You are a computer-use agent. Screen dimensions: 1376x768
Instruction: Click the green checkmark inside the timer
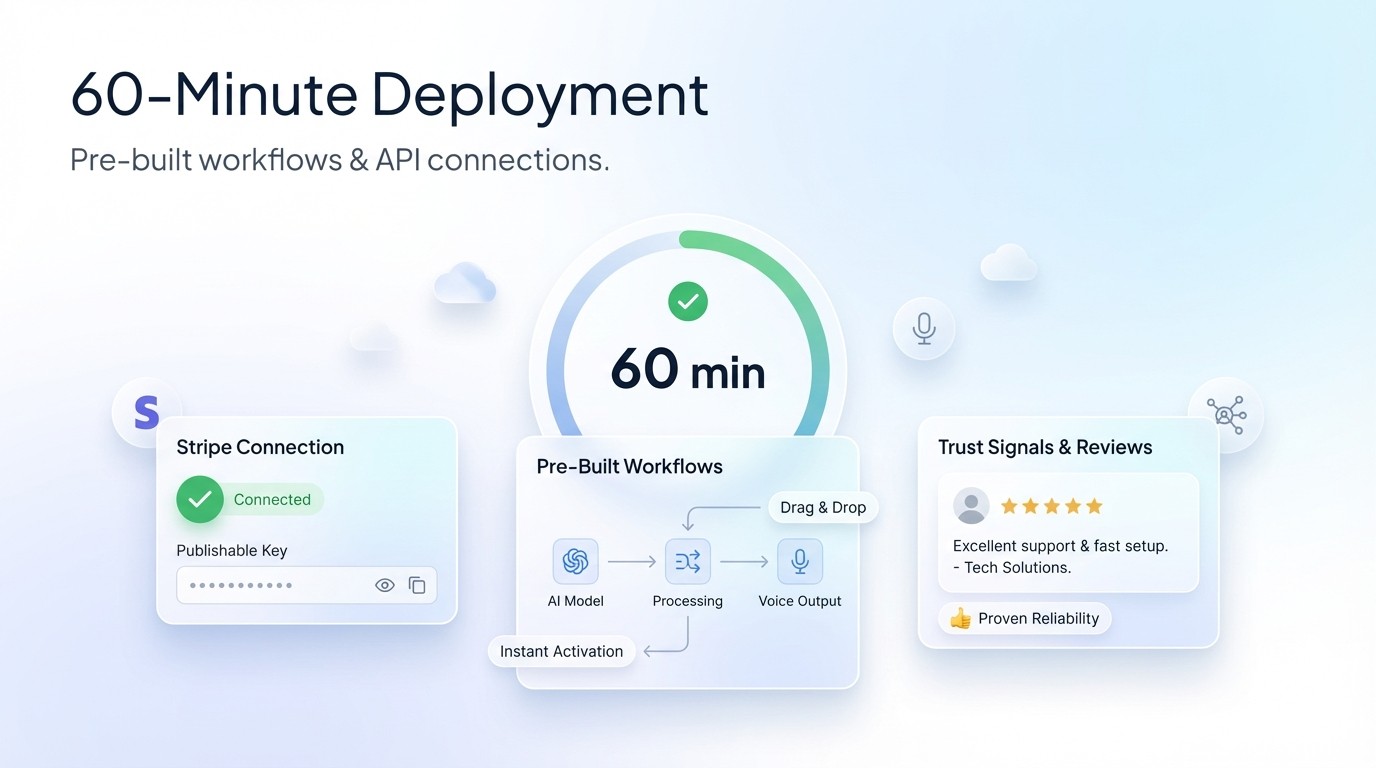pos(687,301)
